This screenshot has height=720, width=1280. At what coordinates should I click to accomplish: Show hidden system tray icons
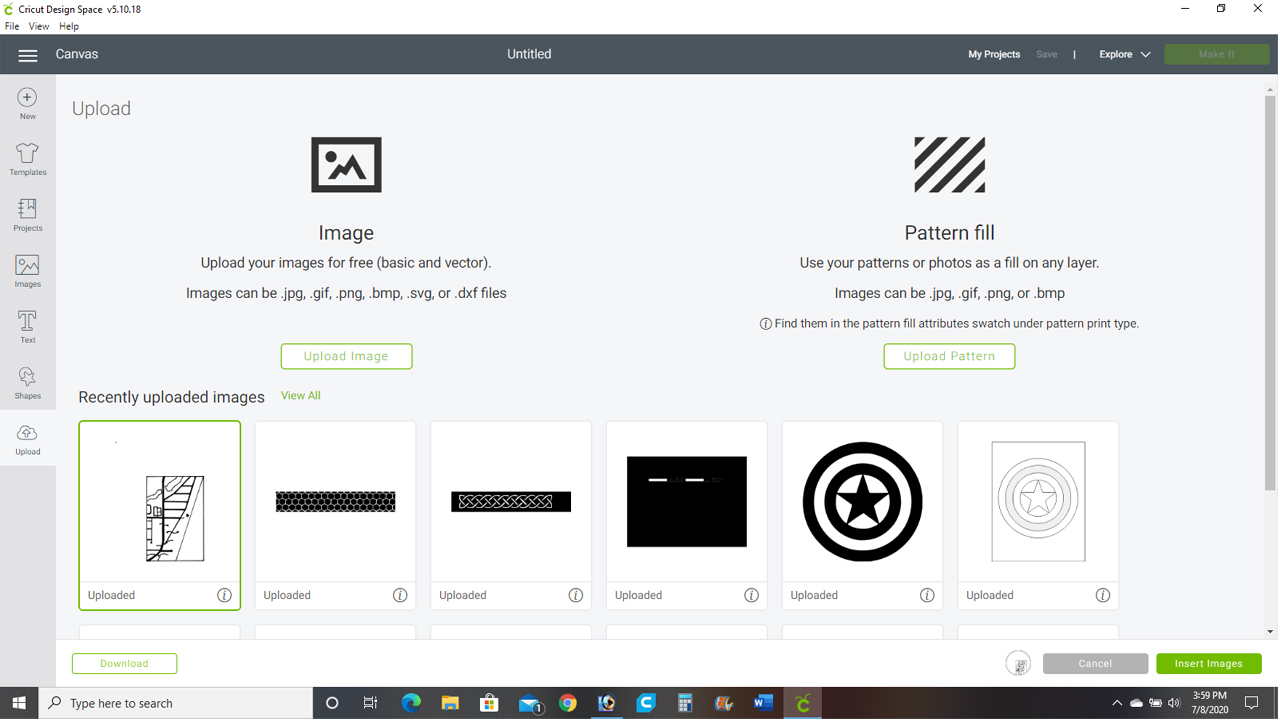[1117, 703]
